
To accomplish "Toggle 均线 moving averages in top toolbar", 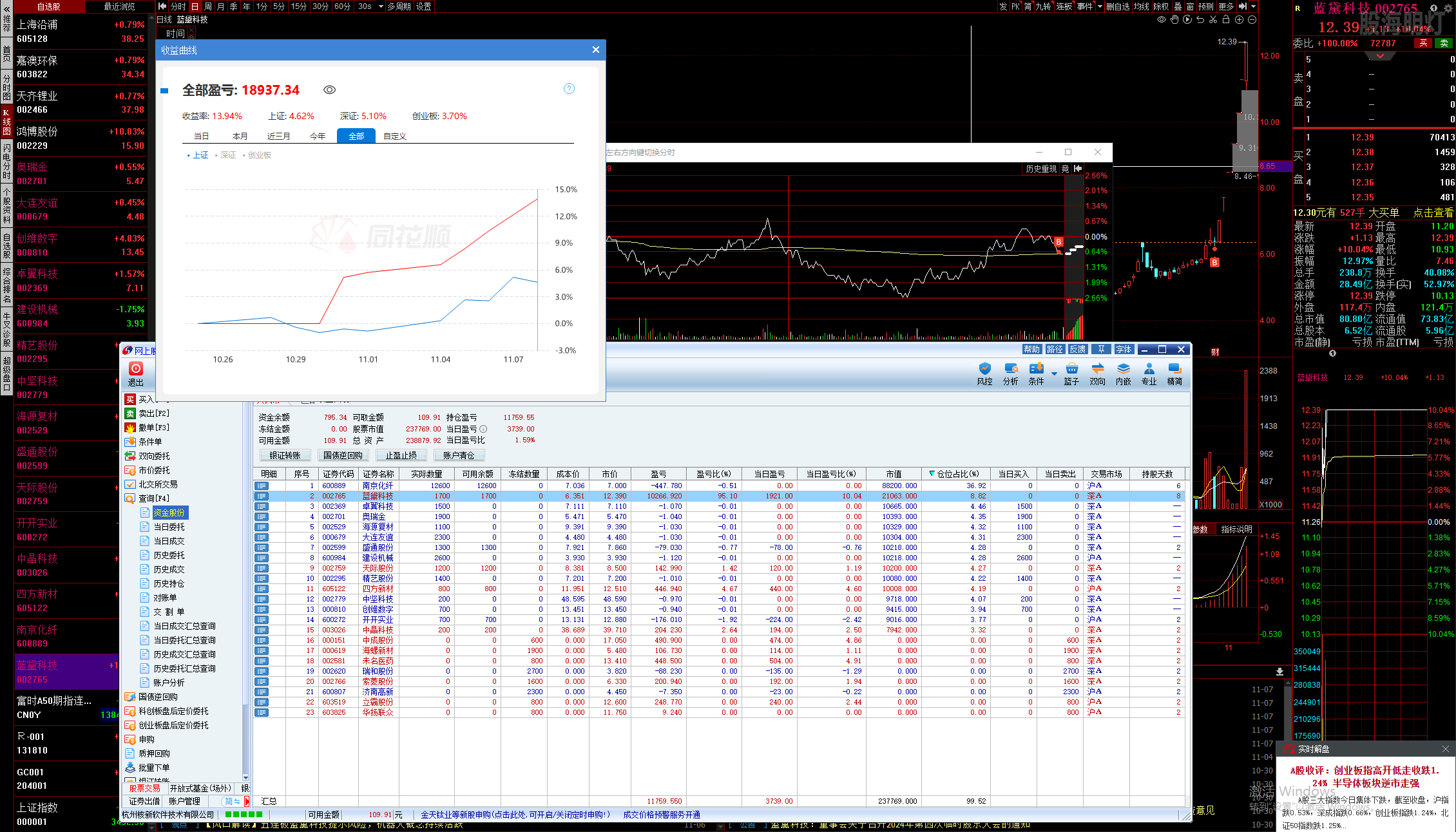I will click(1142, 6).
